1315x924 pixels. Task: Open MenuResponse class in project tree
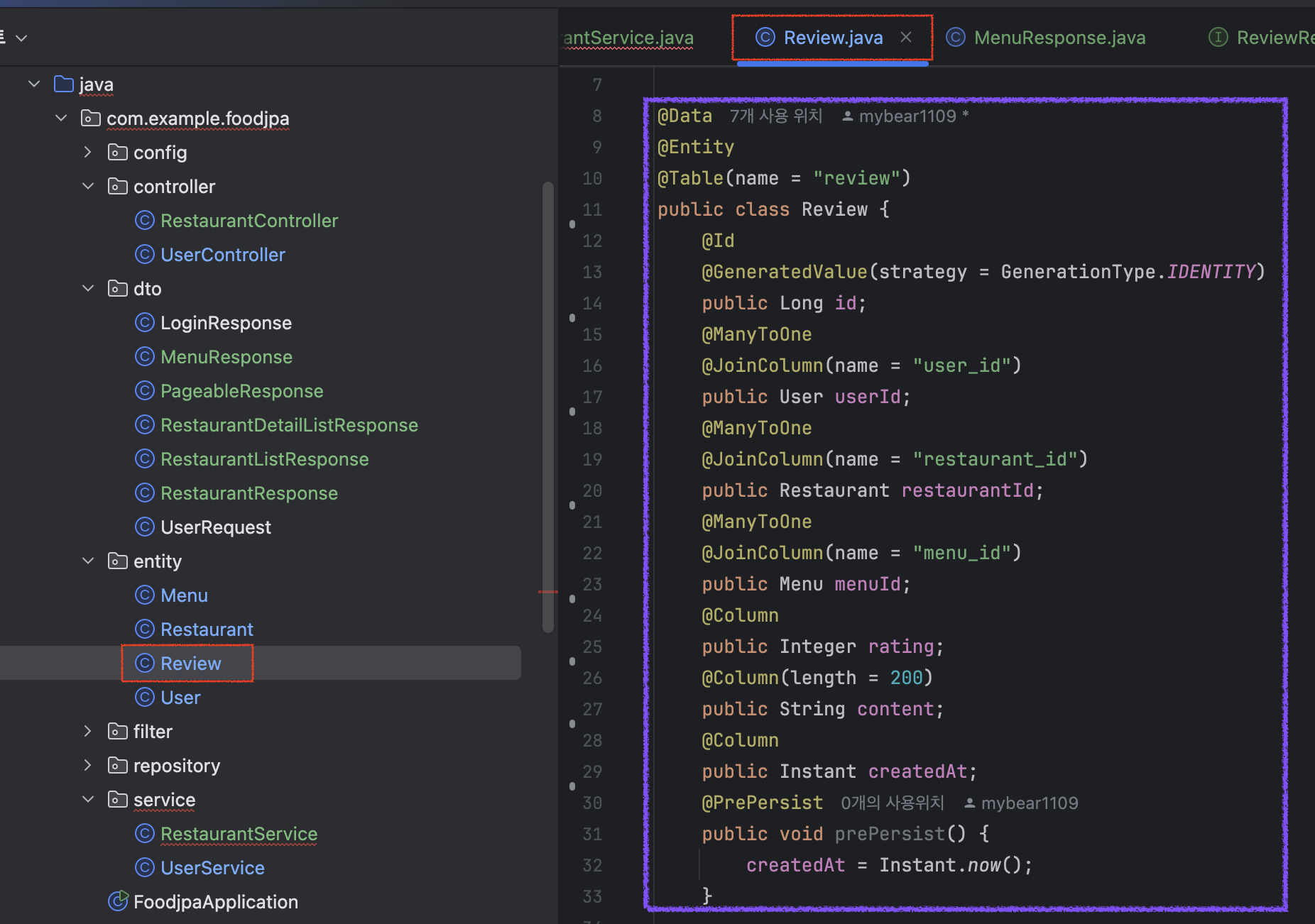click(227, 357)
